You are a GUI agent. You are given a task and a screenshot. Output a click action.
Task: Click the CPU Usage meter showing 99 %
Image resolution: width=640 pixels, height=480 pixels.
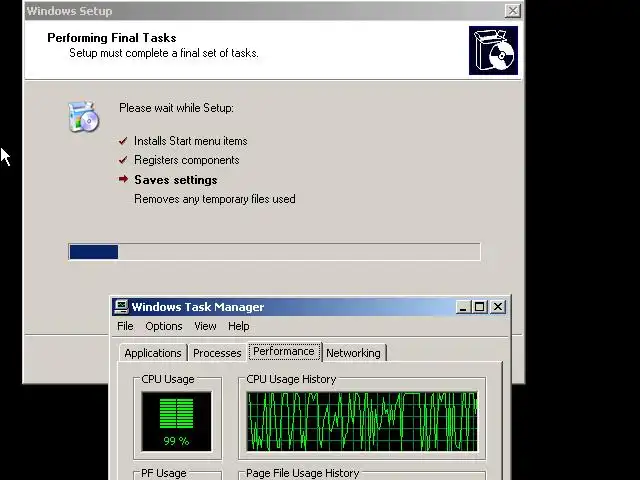(176, 421)
